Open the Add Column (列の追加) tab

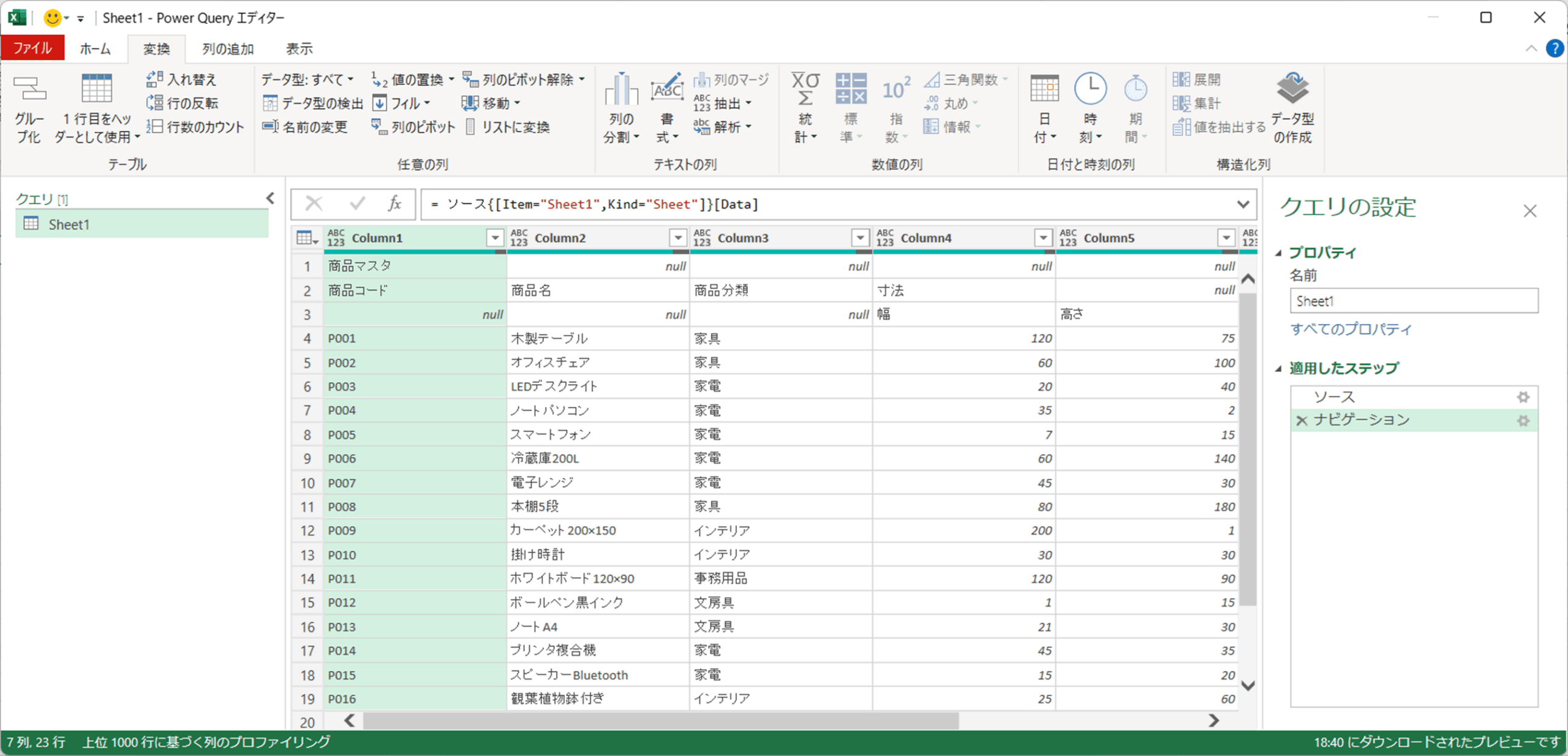click(228, 49)
